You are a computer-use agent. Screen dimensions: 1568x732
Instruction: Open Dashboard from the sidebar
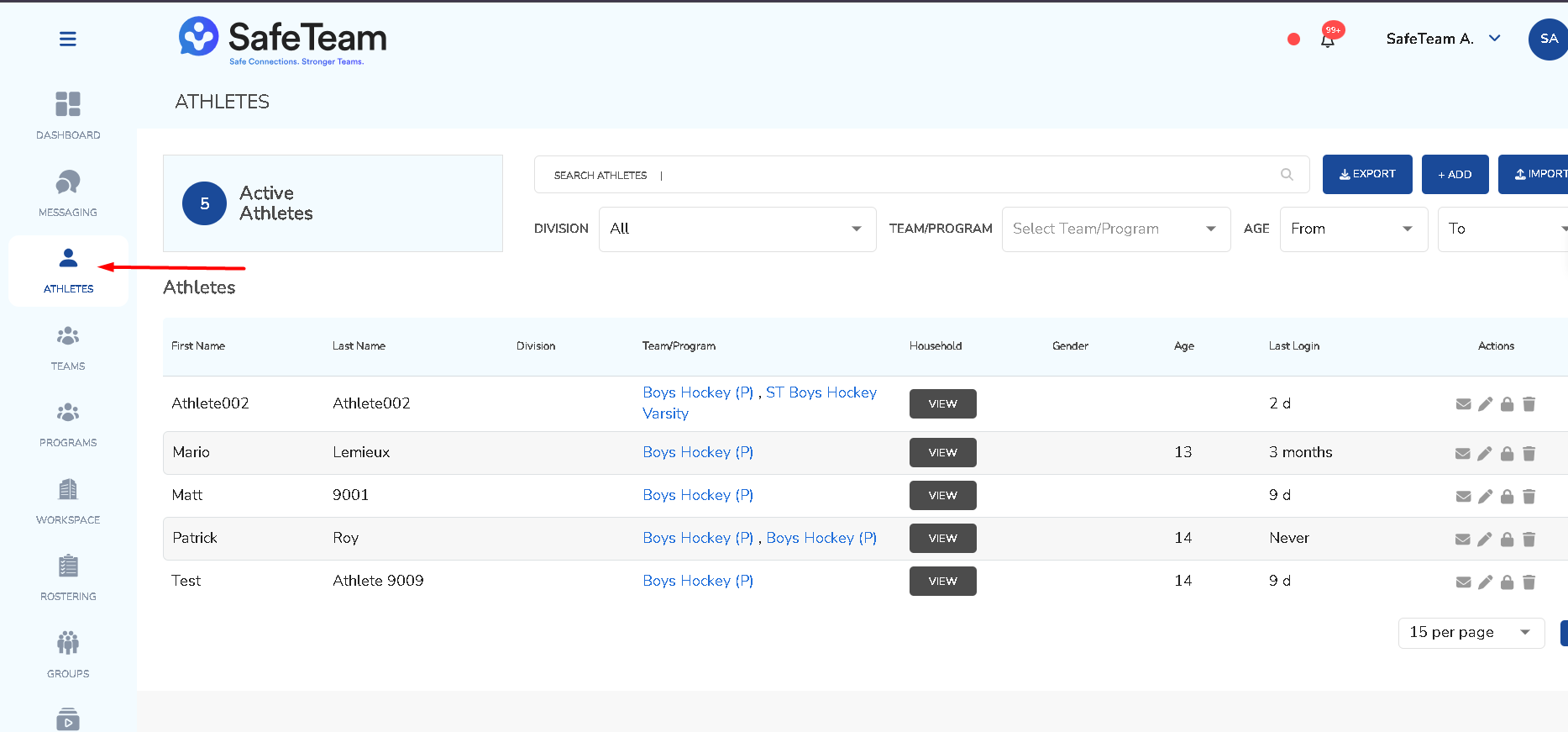click(68, 115)
